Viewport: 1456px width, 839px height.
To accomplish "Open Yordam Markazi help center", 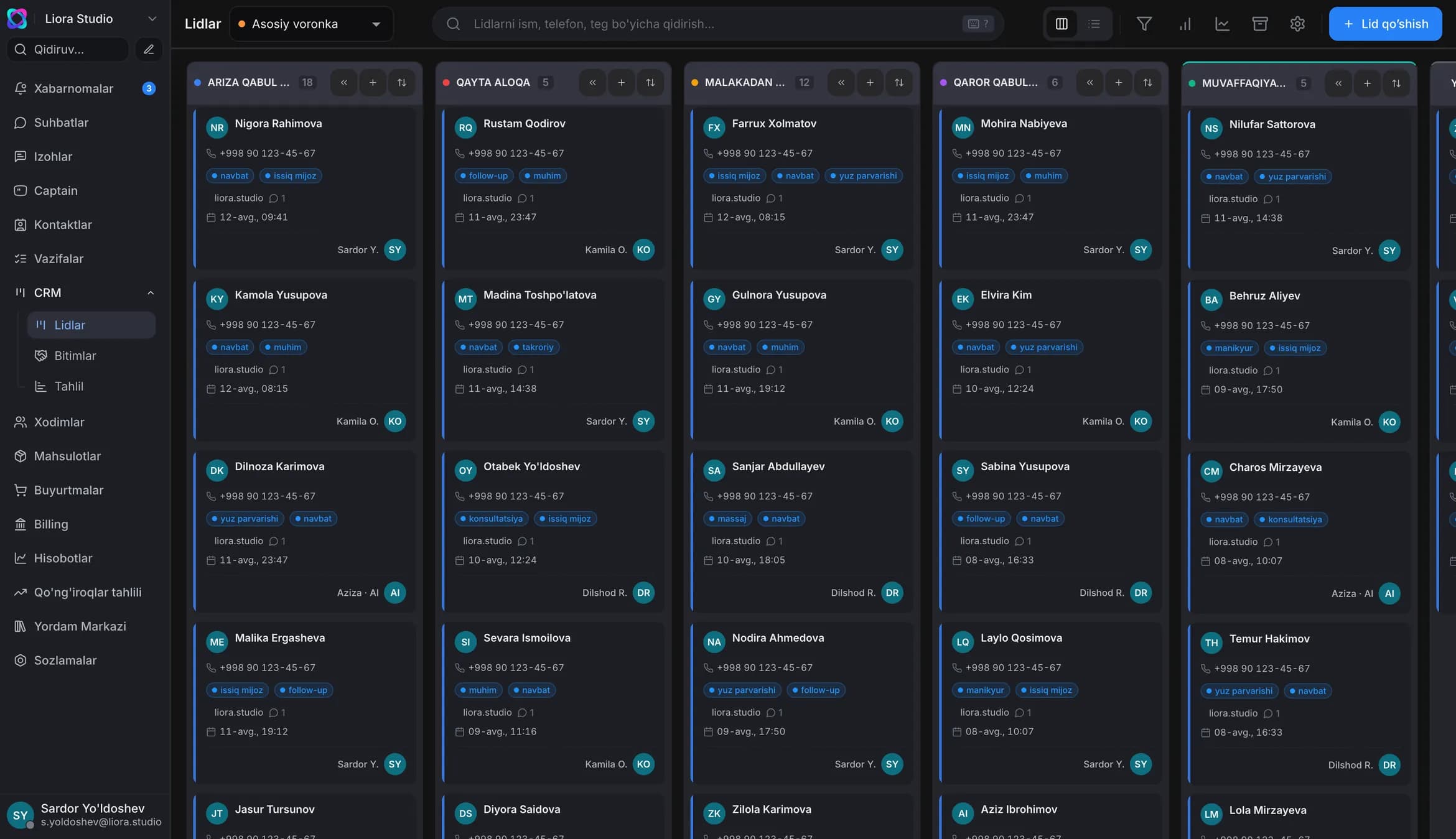I will [x=85, y=626].
